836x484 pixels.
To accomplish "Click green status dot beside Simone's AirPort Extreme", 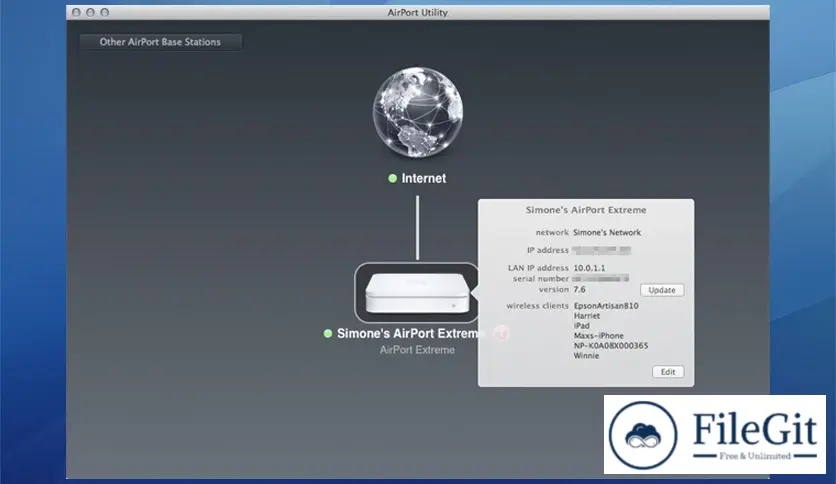I will pos(328,334).
